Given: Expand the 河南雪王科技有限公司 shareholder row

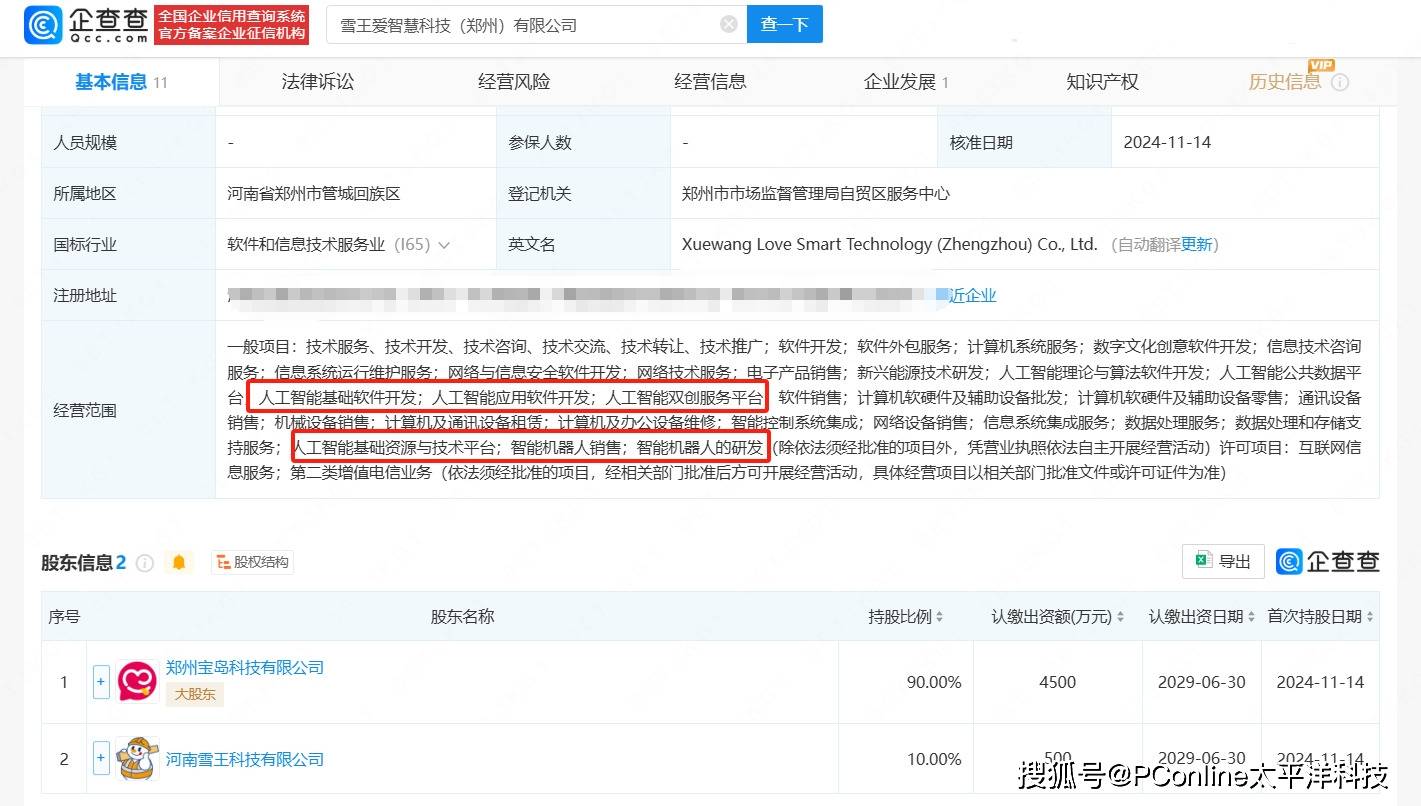Looking at the screenshot, I should point(101,759).
